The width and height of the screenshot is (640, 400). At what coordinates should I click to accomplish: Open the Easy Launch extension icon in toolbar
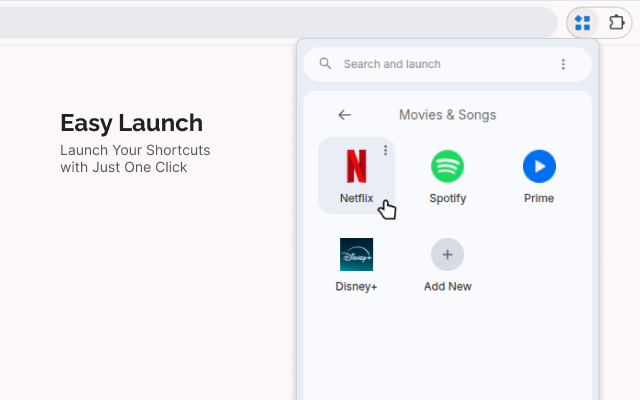(582, 23)
